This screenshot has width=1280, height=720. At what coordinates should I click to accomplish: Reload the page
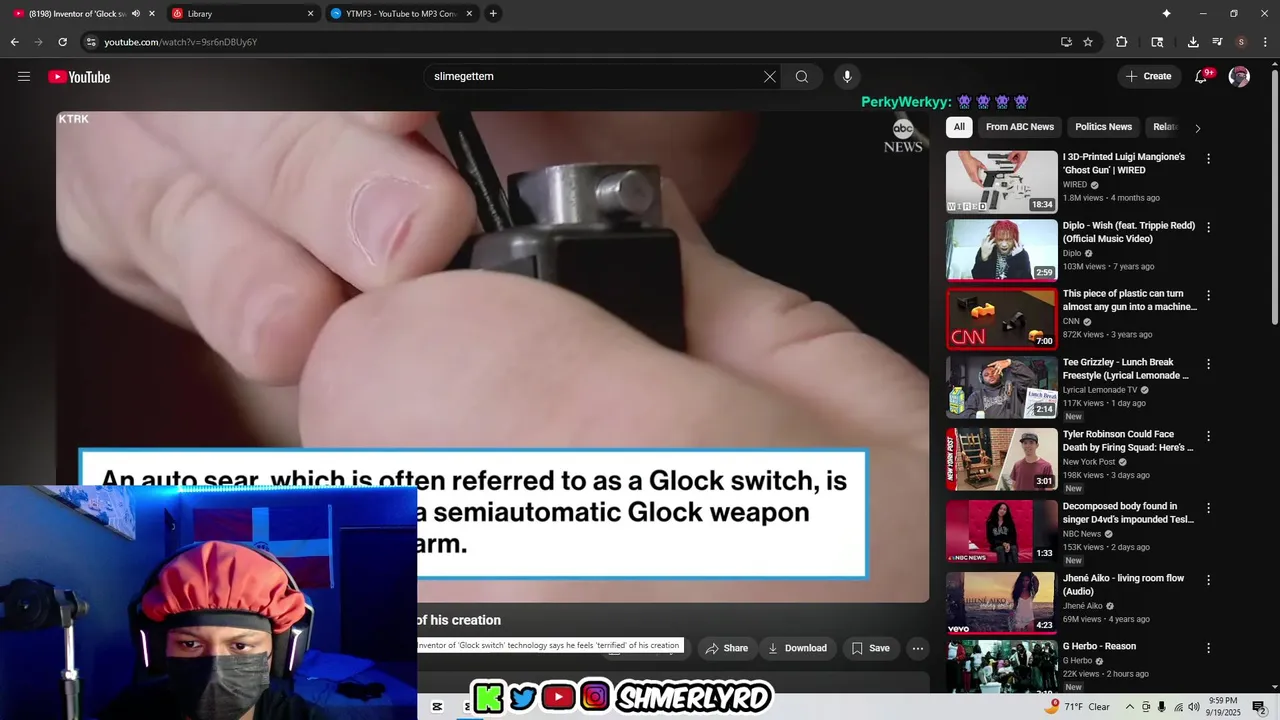[62, 42]
